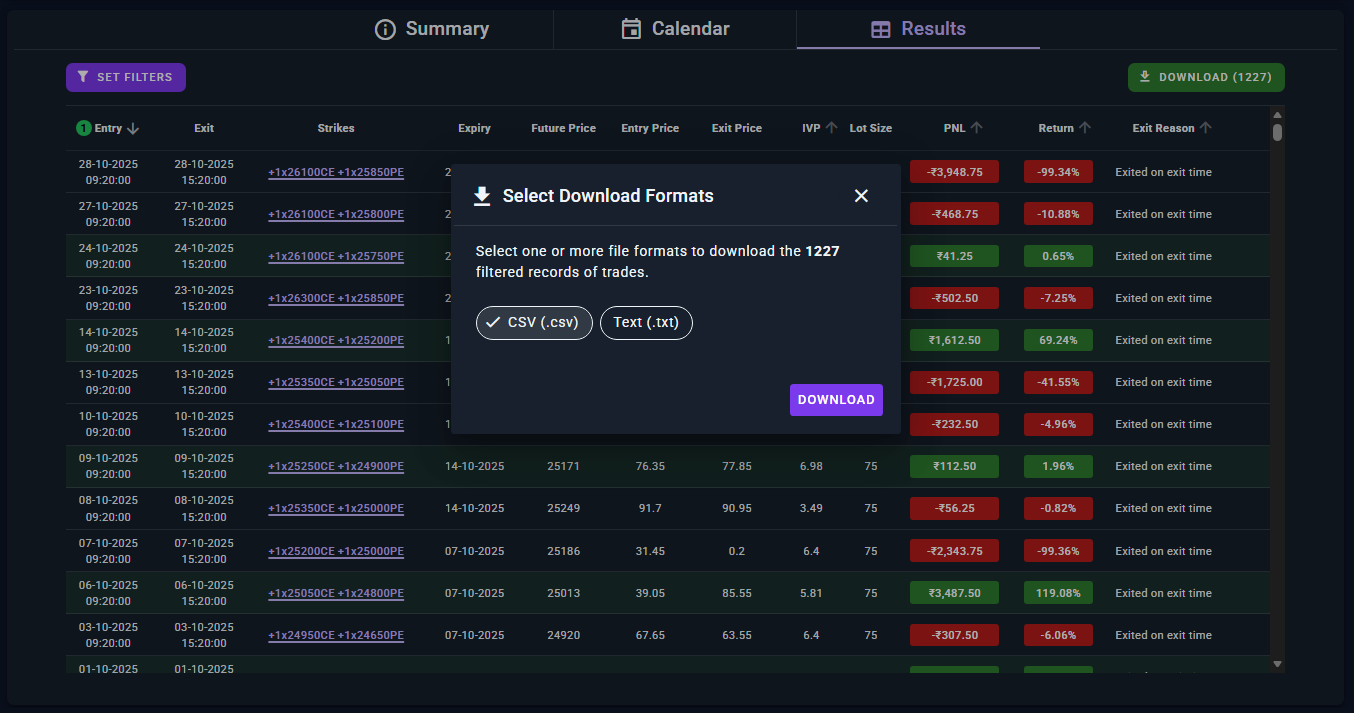Click the PNL column sort arrow

(977, 128)
